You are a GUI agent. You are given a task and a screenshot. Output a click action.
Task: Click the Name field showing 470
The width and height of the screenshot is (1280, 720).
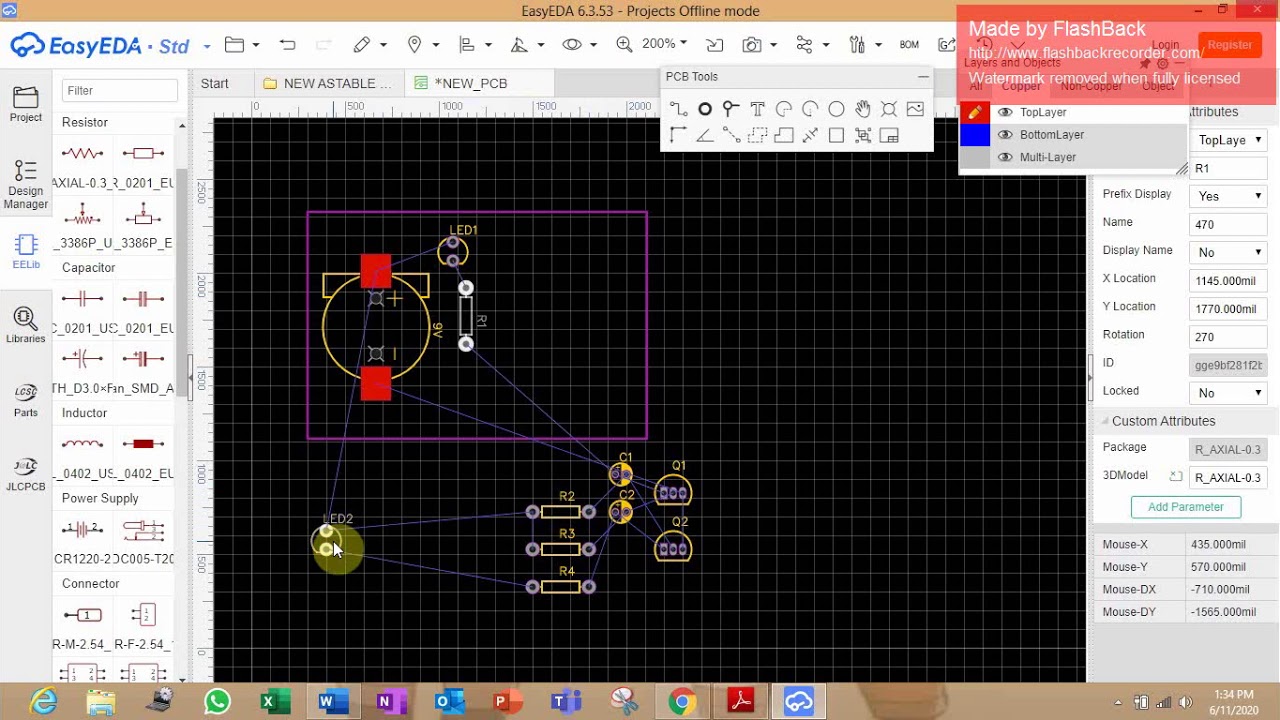tap(1228, 224)
